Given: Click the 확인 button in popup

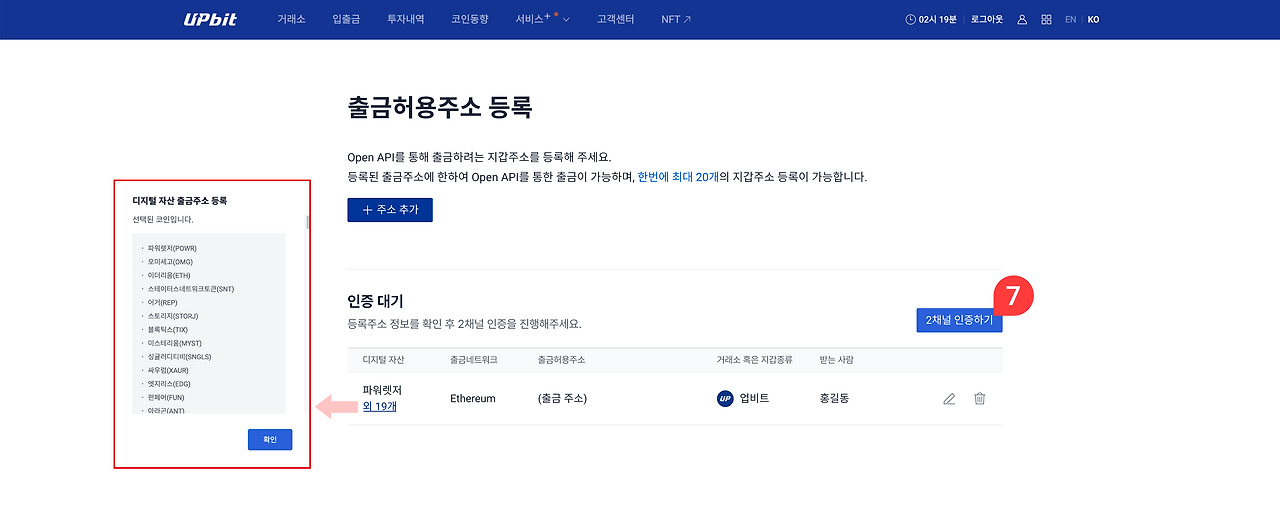Looking at the screenshot, I should (270, 439).
